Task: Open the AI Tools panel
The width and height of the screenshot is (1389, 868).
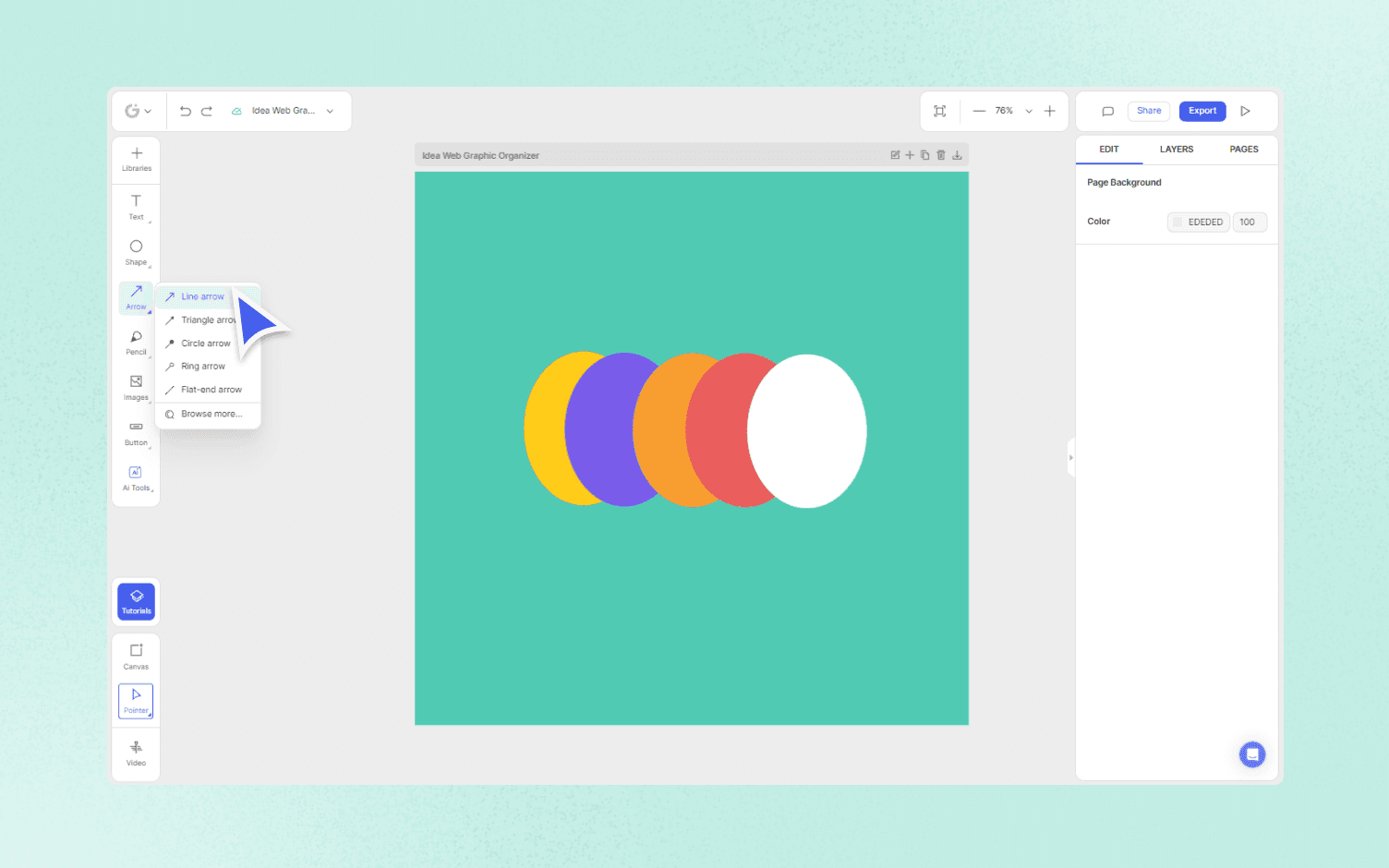Action: click(x=136, y=477)
